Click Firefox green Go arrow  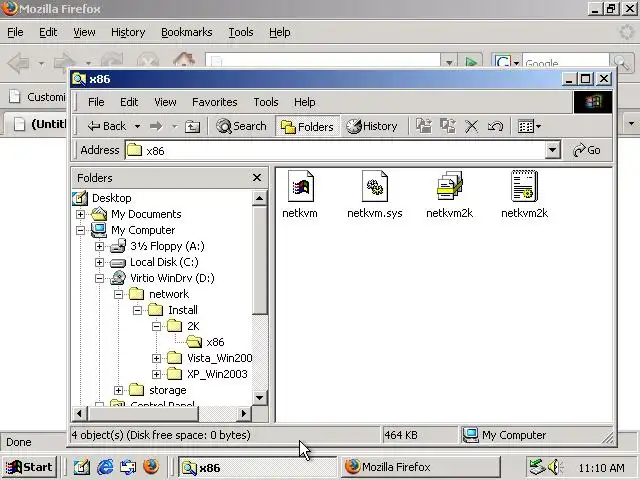[x=471, y=62]
